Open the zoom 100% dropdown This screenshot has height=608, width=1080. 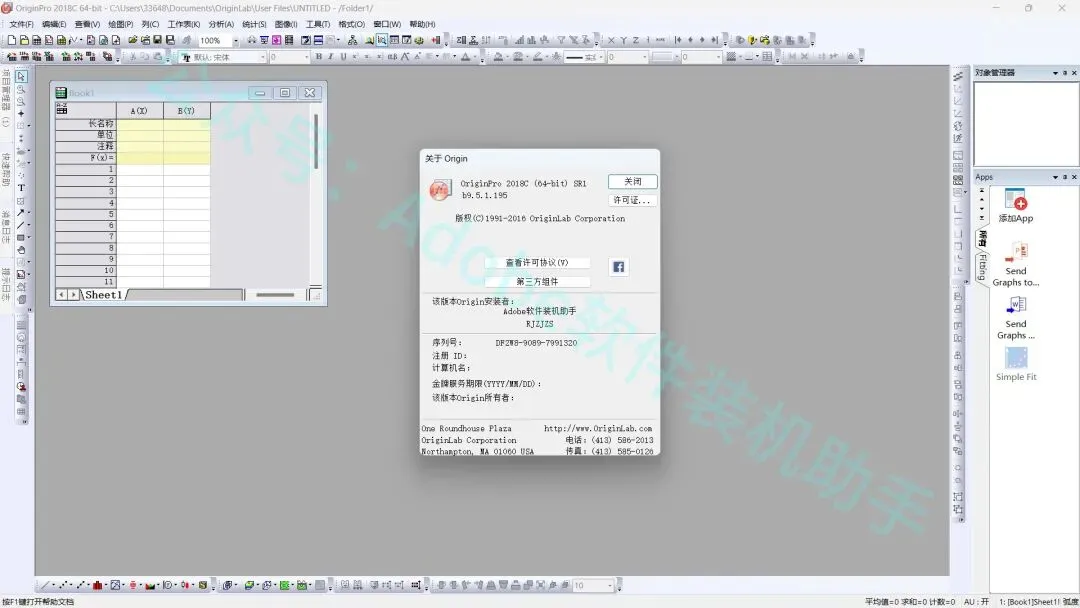pyautogui.click(x=236, y=41)
